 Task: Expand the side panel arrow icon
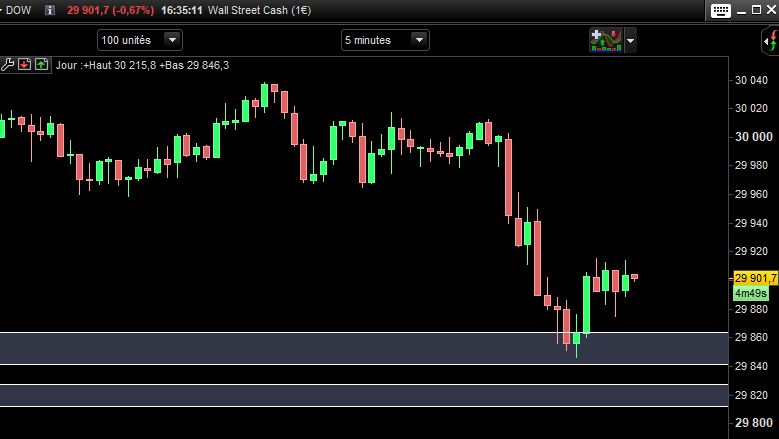pos(771,41)
